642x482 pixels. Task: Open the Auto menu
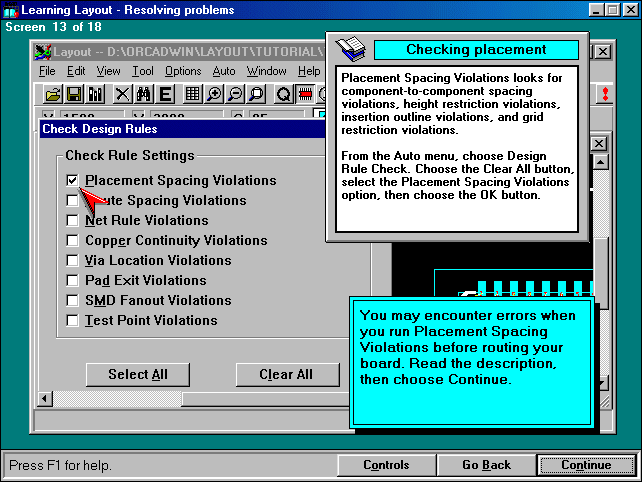[224, 71]
